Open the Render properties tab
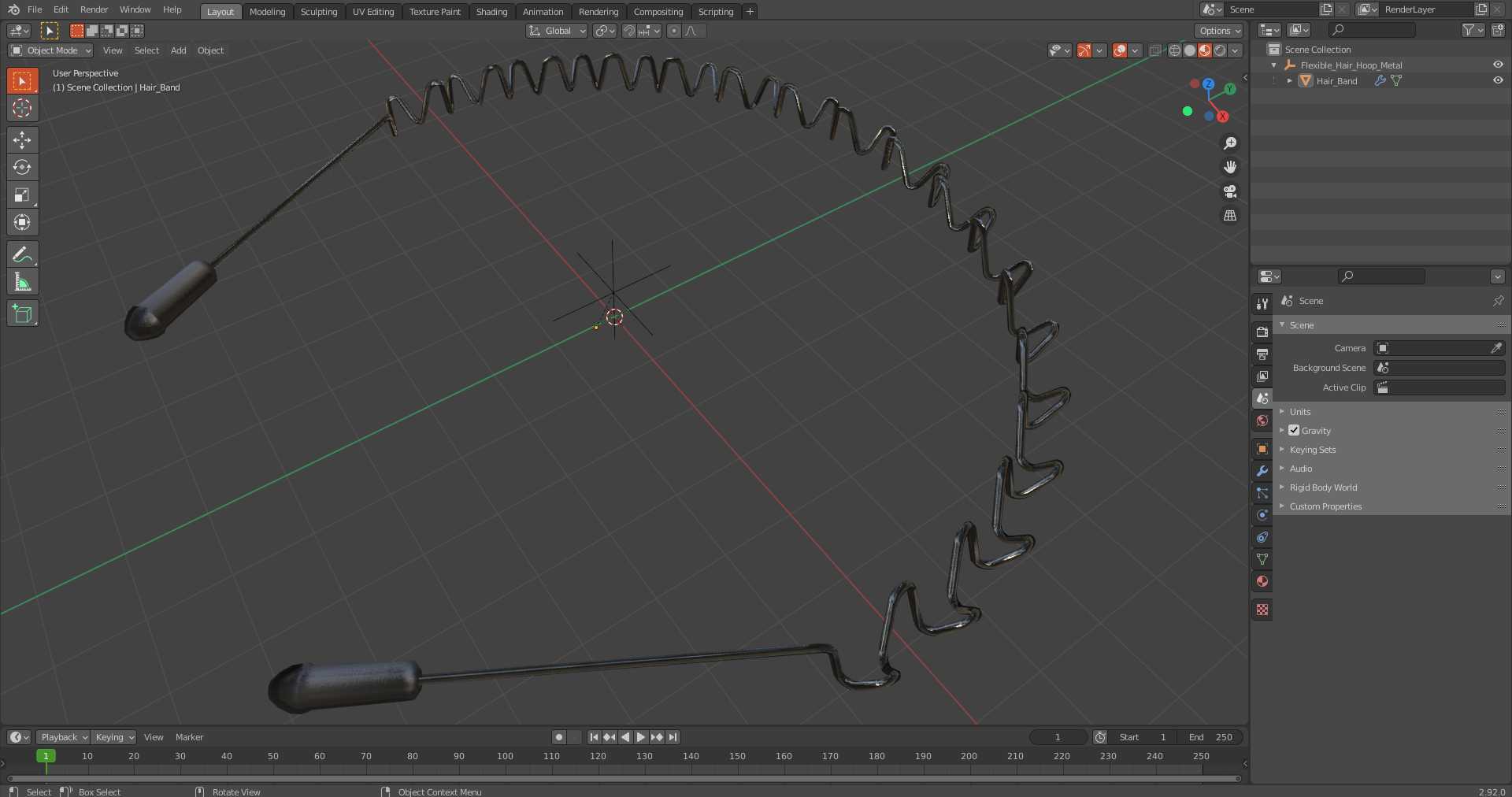 pyautogui.click(x=1262, y=332)
